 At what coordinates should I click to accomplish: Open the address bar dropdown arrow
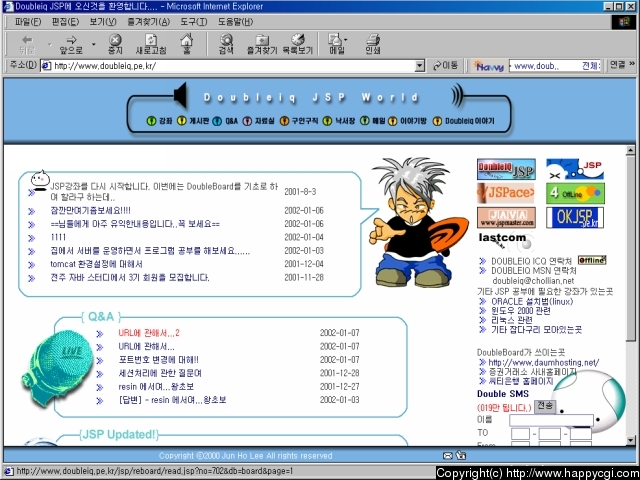click(420, 66)
